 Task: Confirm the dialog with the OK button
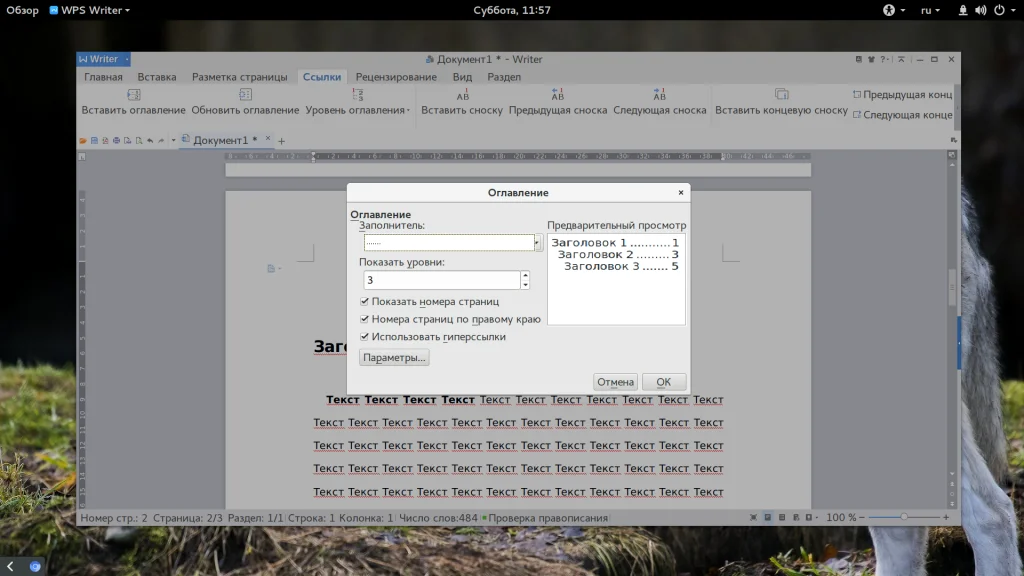pyautogui.click(x=664, y=382)
